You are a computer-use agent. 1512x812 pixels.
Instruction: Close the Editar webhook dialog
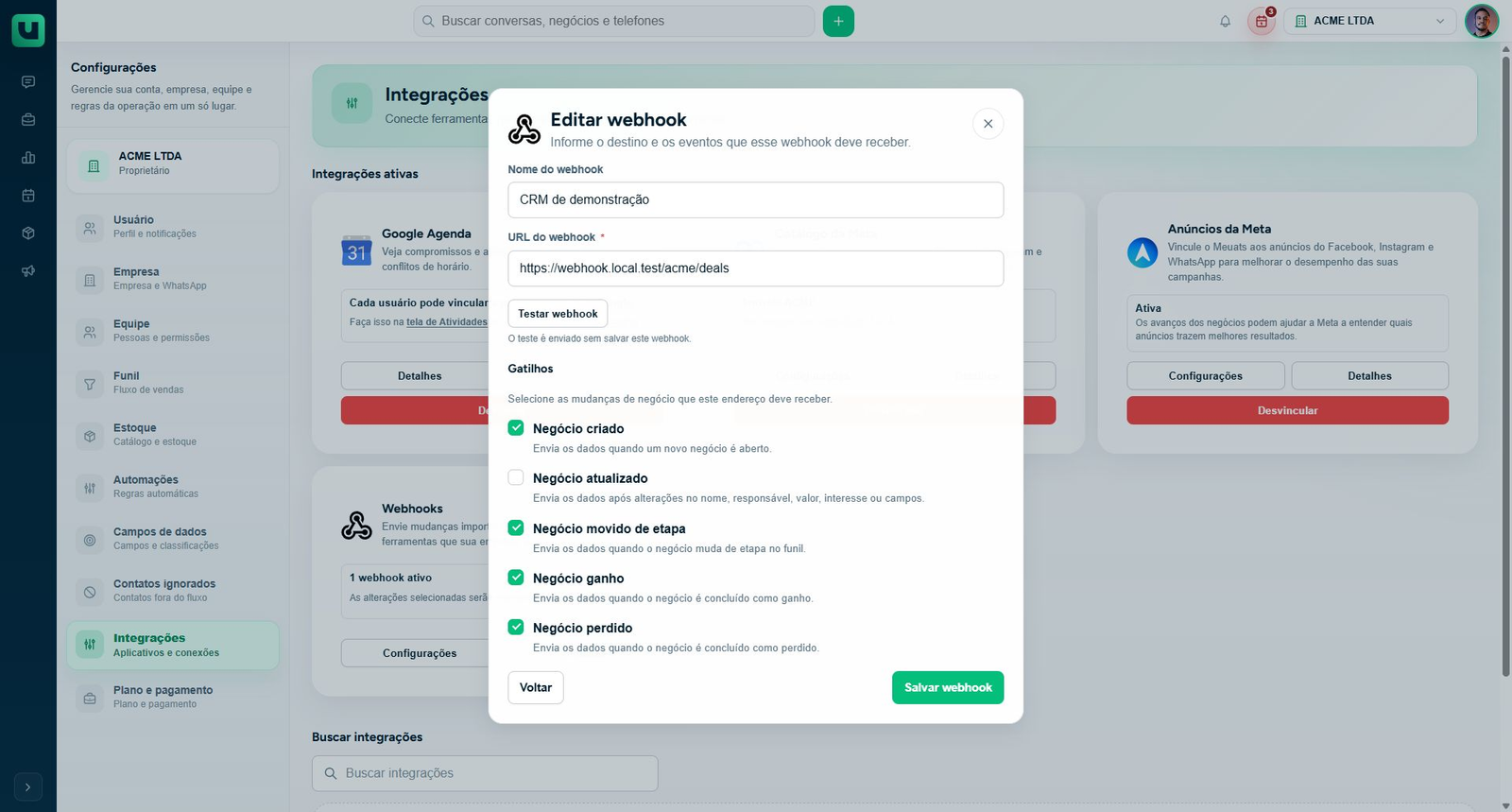point(988,124)
